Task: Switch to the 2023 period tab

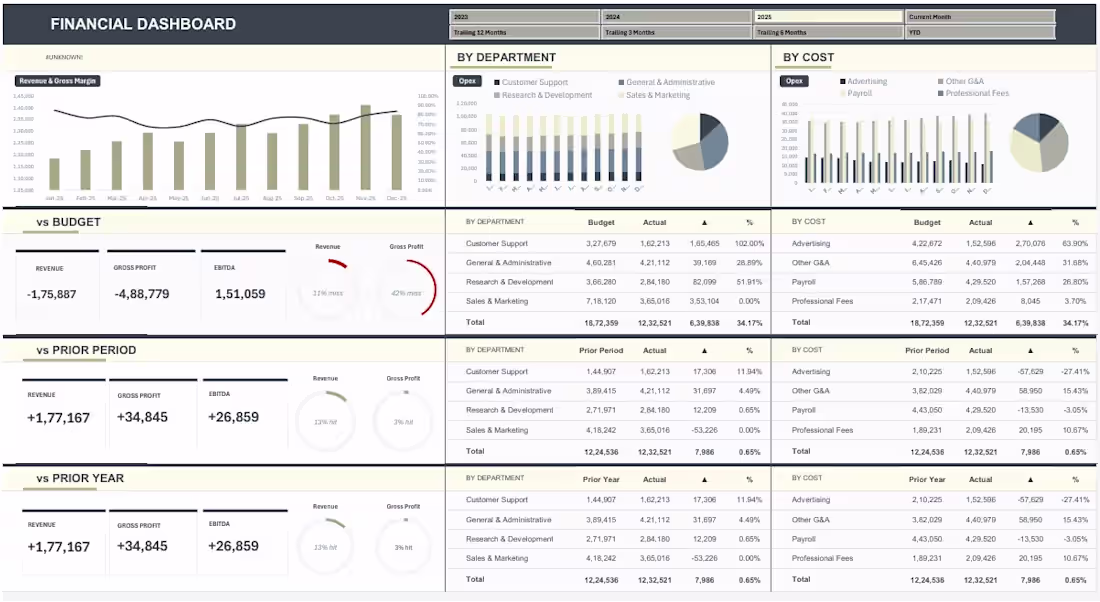Action: pos(523,16)
